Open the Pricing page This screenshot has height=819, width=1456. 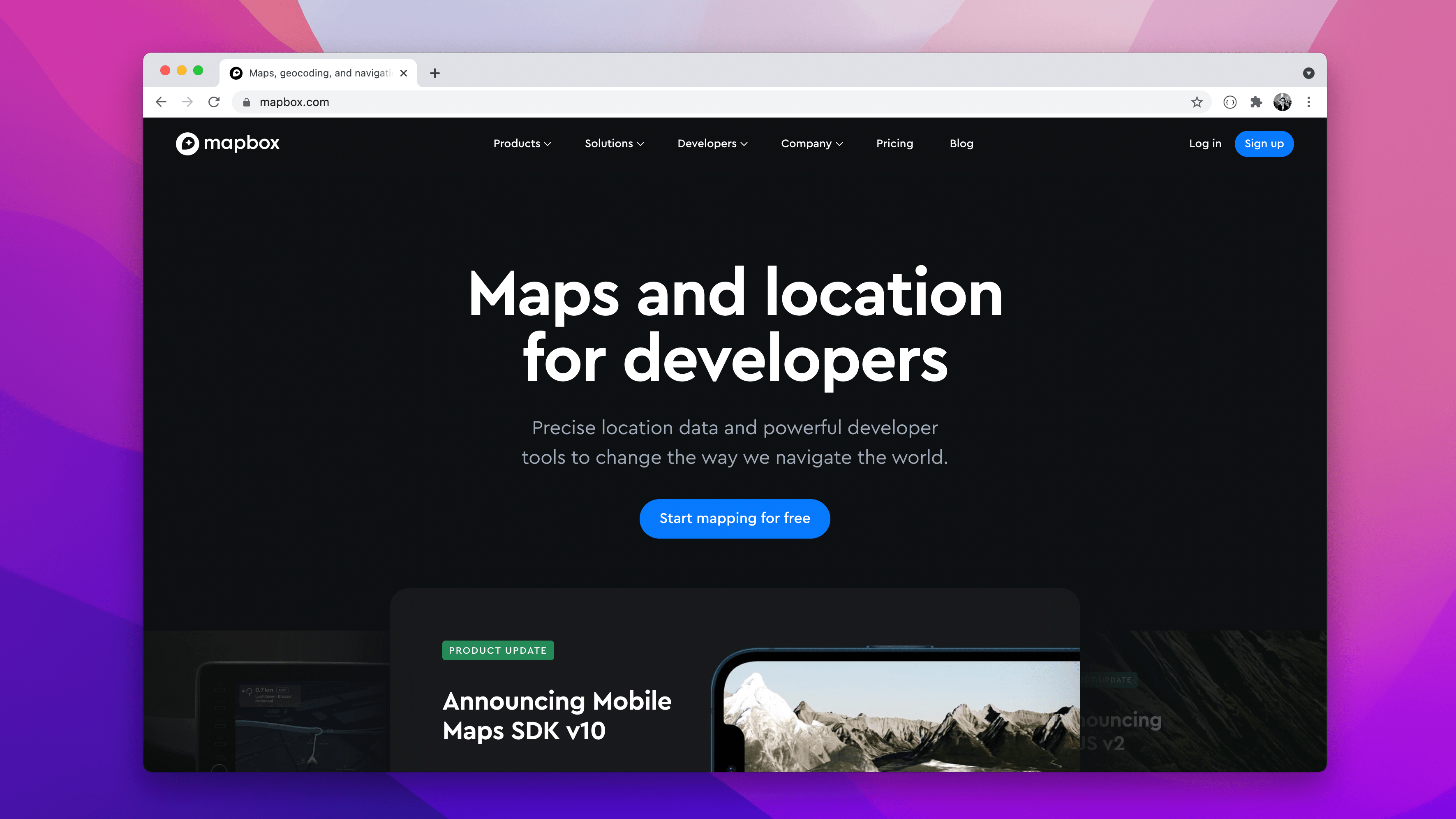[894, 143]
